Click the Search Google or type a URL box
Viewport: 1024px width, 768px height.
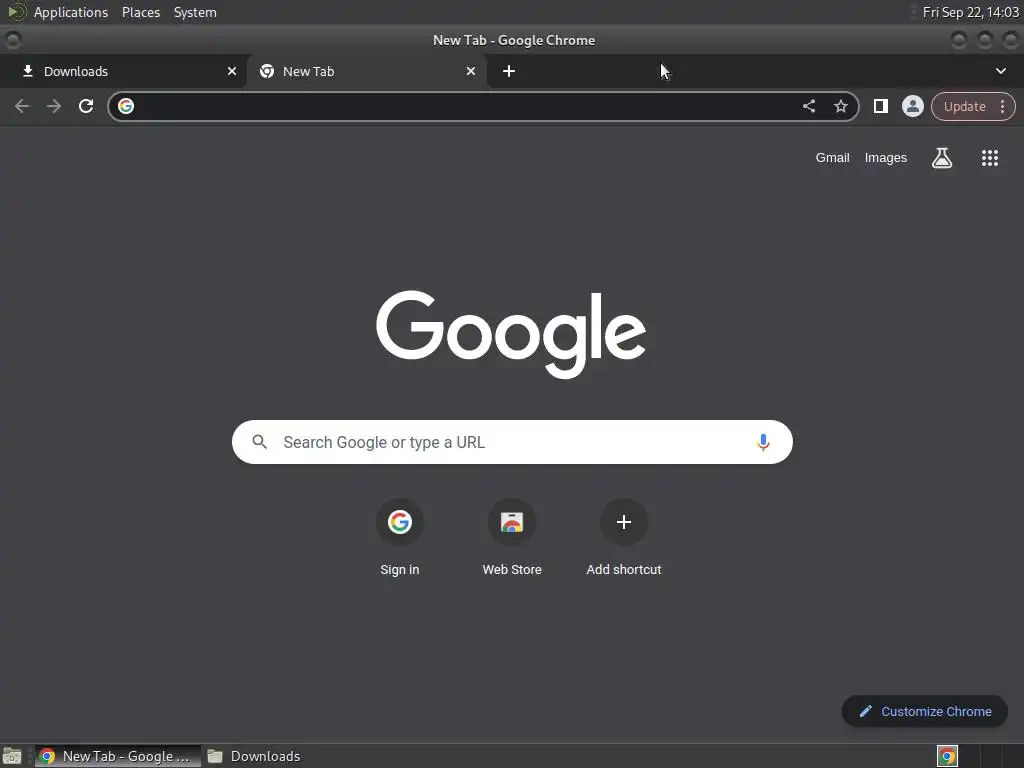coord(512,442)
